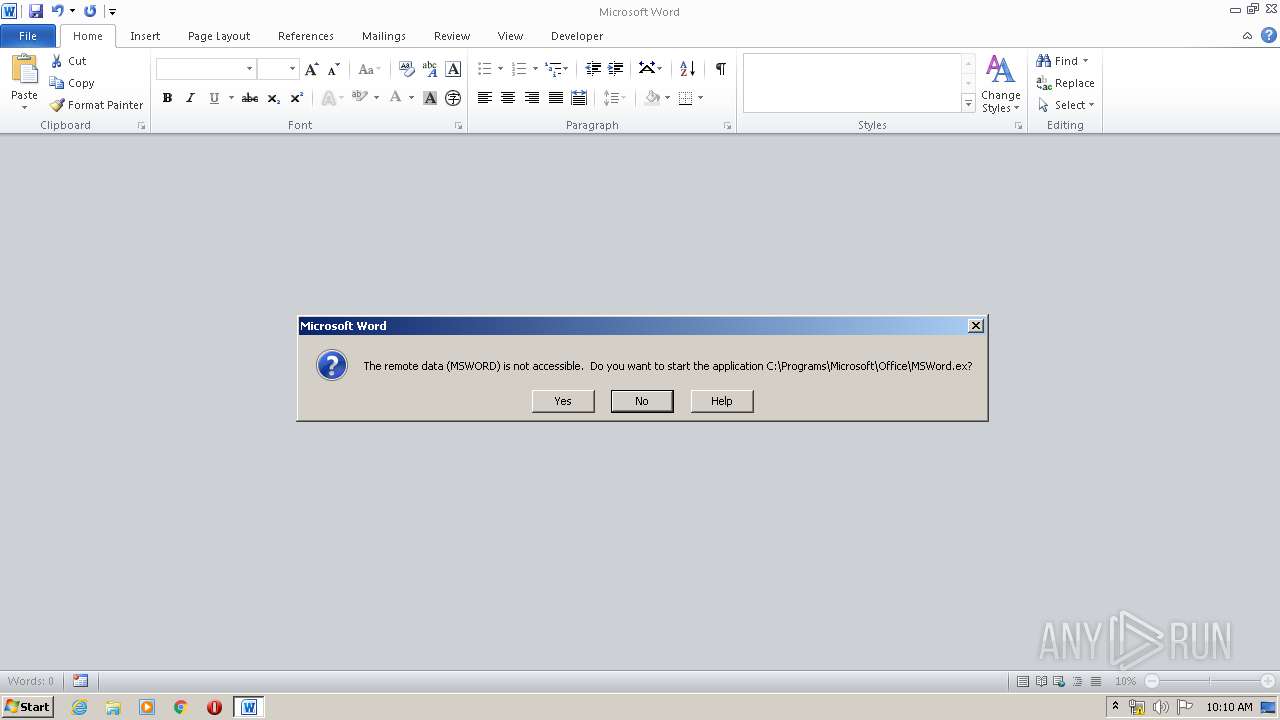Open the Font dialog launcher
This screenshot has height=720, width=1280.
(x=459, y=126)
